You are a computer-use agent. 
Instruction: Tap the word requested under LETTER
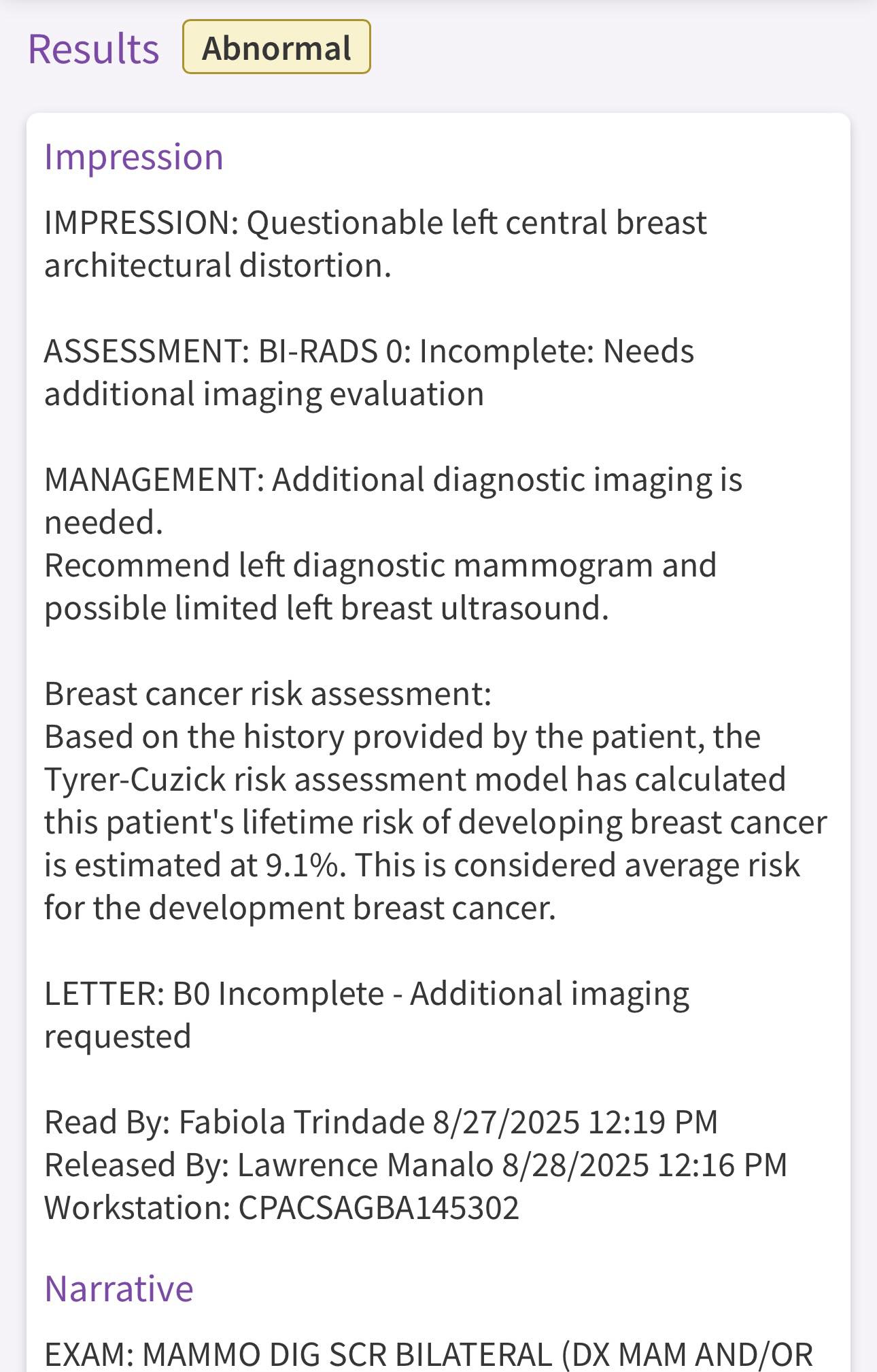[118, 1037]
